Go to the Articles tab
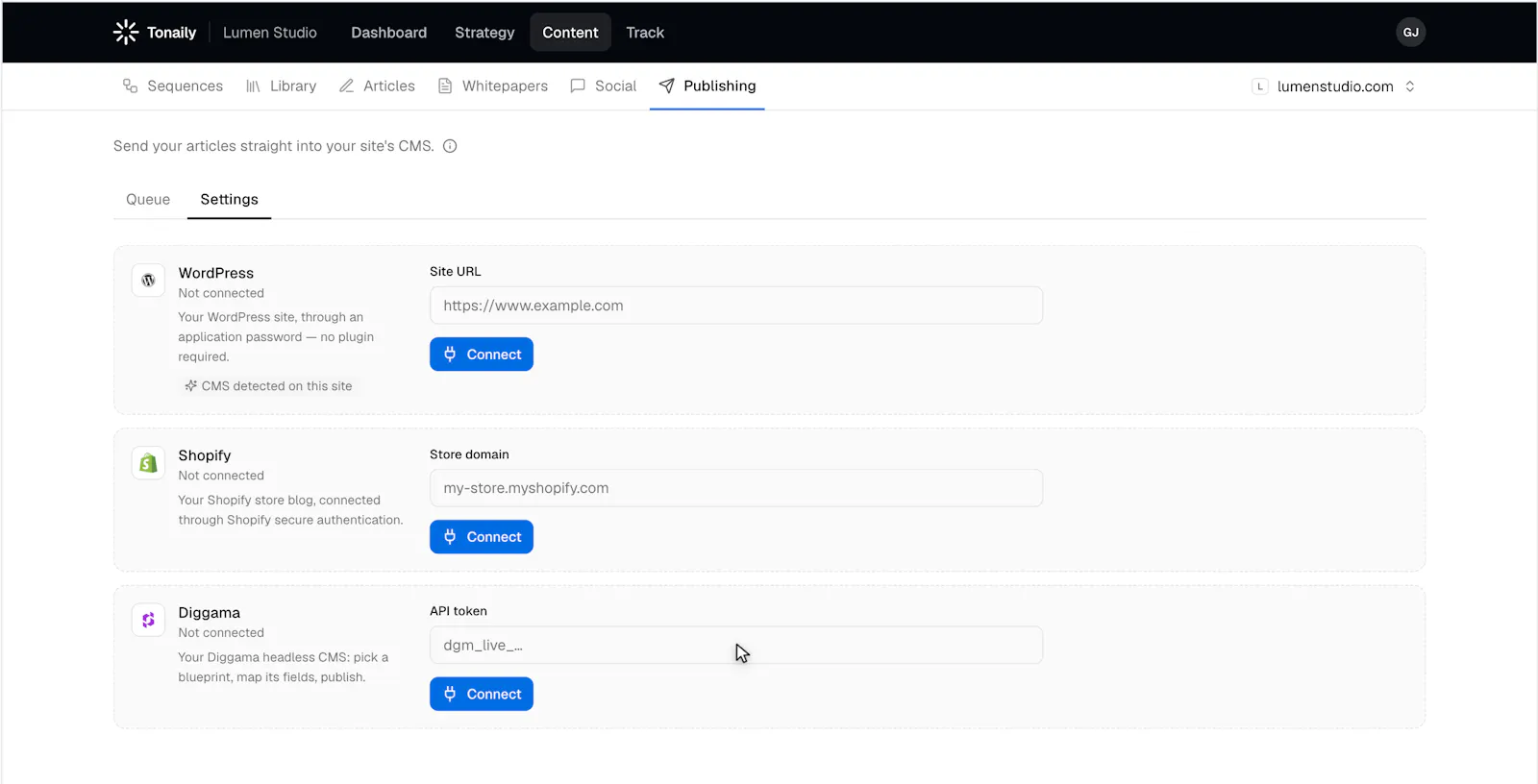This screenshot has height=784, width=1538. 377,86
